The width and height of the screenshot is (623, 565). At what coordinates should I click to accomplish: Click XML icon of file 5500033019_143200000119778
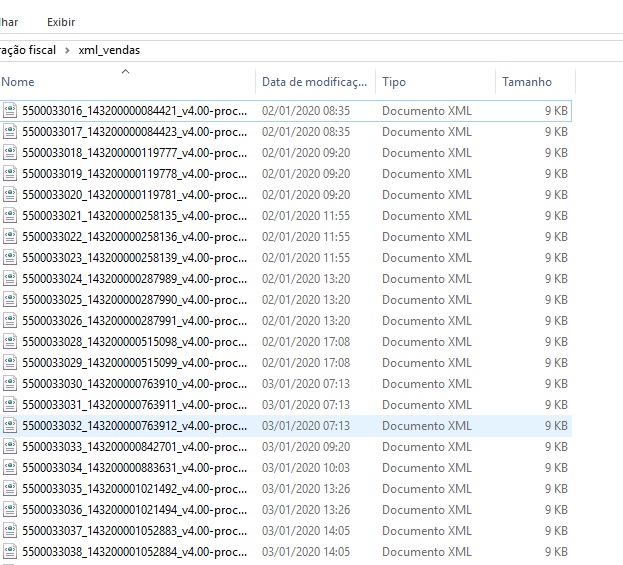coord(10,174)
